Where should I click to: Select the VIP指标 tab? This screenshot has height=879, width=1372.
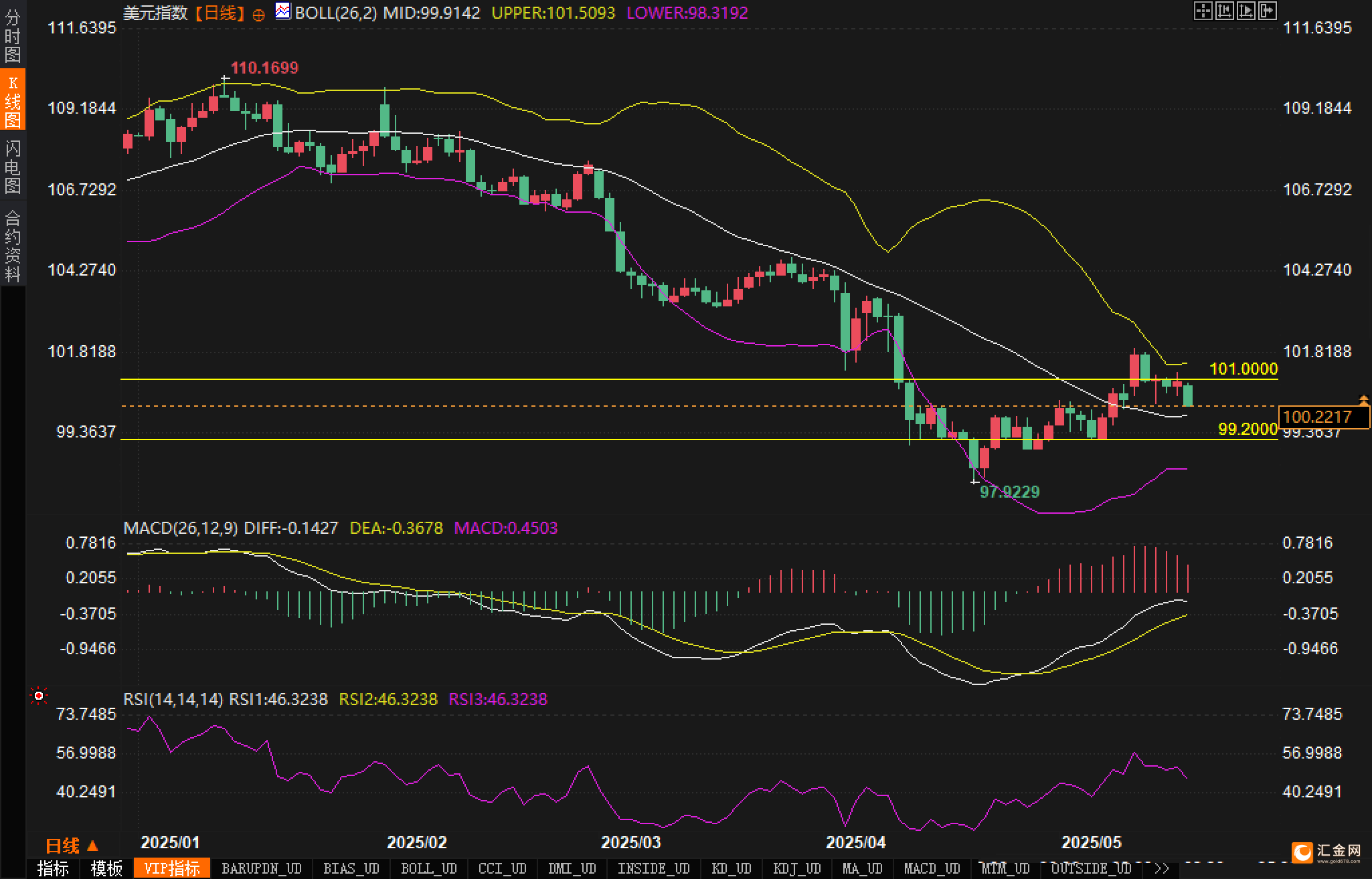172,868
